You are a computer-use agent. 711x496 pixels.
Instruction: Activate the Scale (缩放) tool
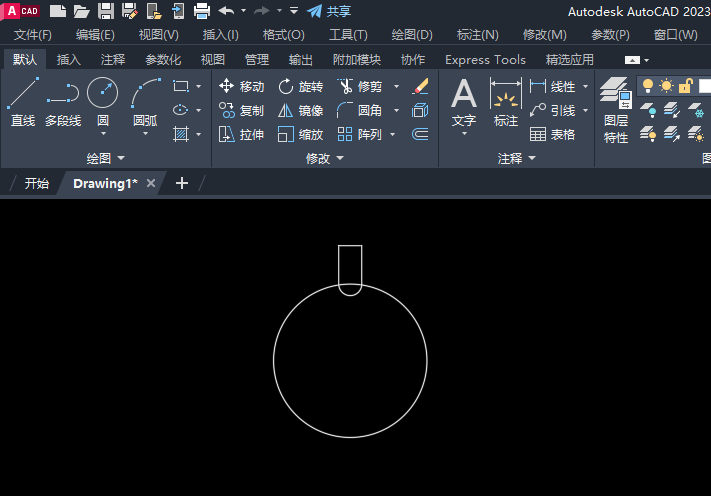click(x=300, y=134)
